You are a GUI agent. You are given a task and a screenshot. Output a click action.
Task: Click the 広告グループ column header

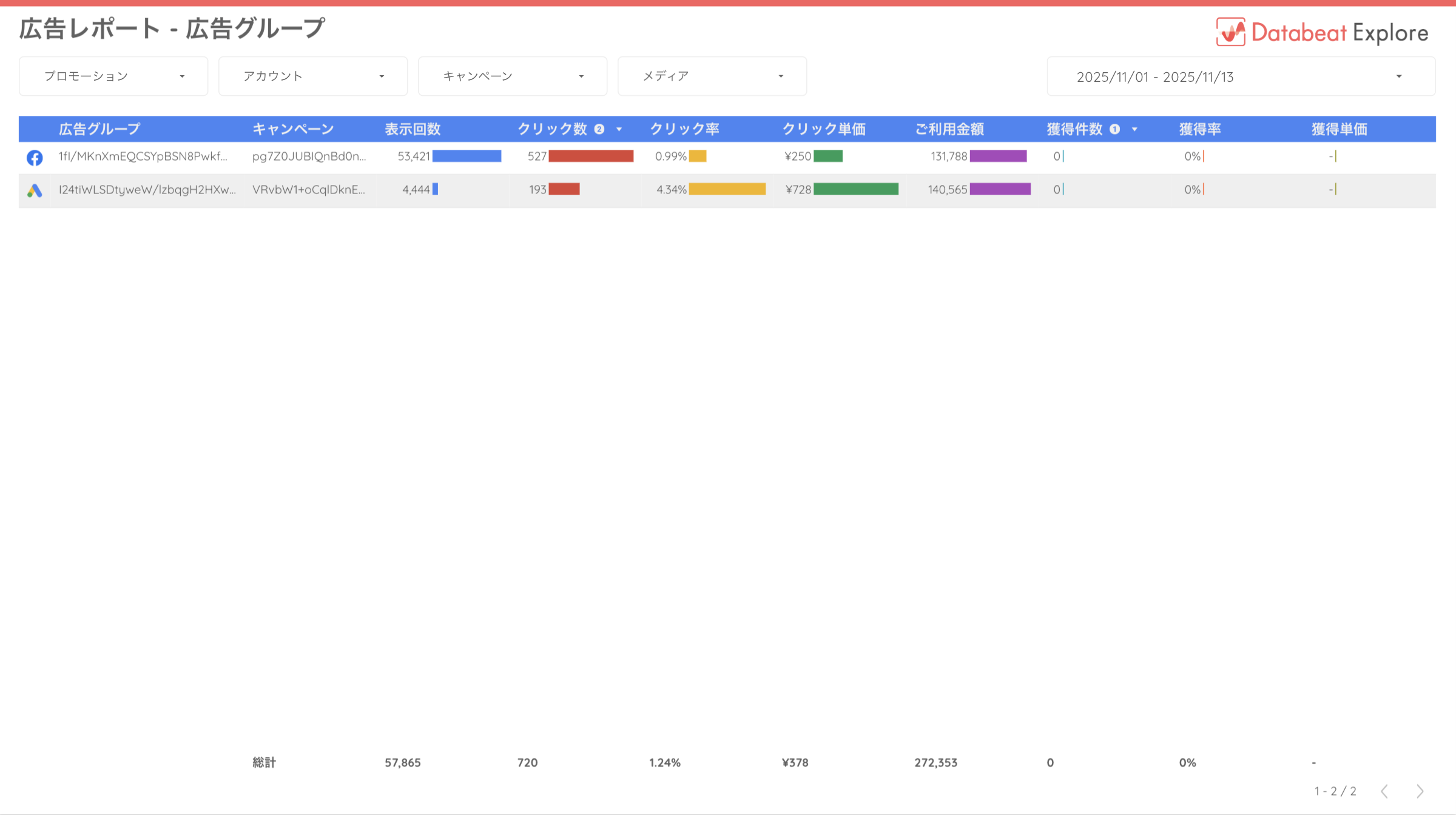coord(99,129)
